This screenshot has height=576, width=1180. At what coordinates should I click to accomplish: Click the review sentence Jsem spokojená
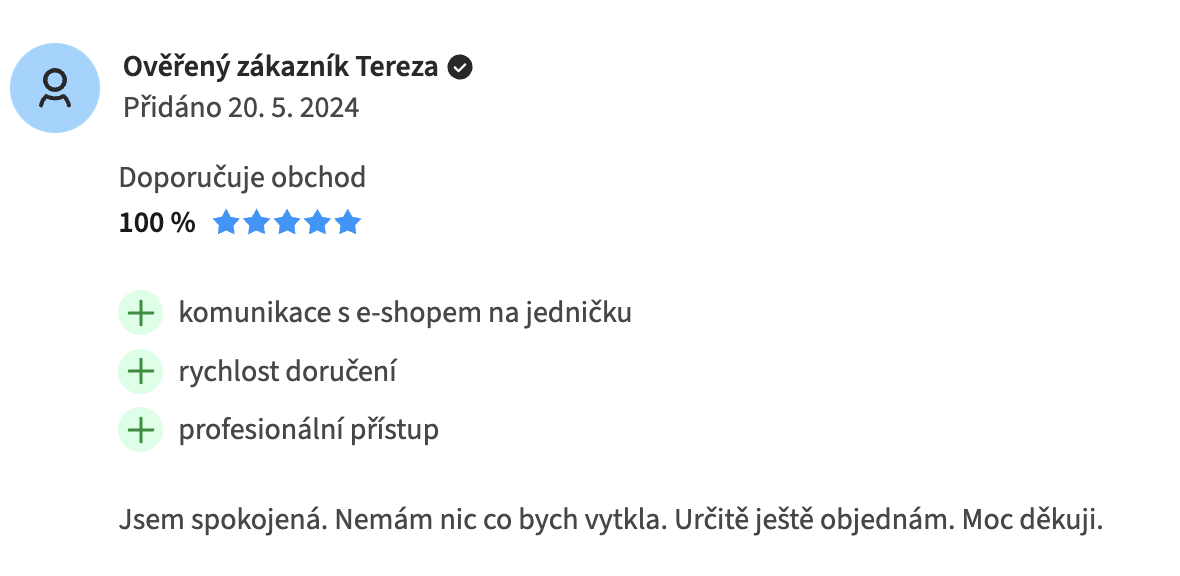pyautogui.click(x=224, y=520)
